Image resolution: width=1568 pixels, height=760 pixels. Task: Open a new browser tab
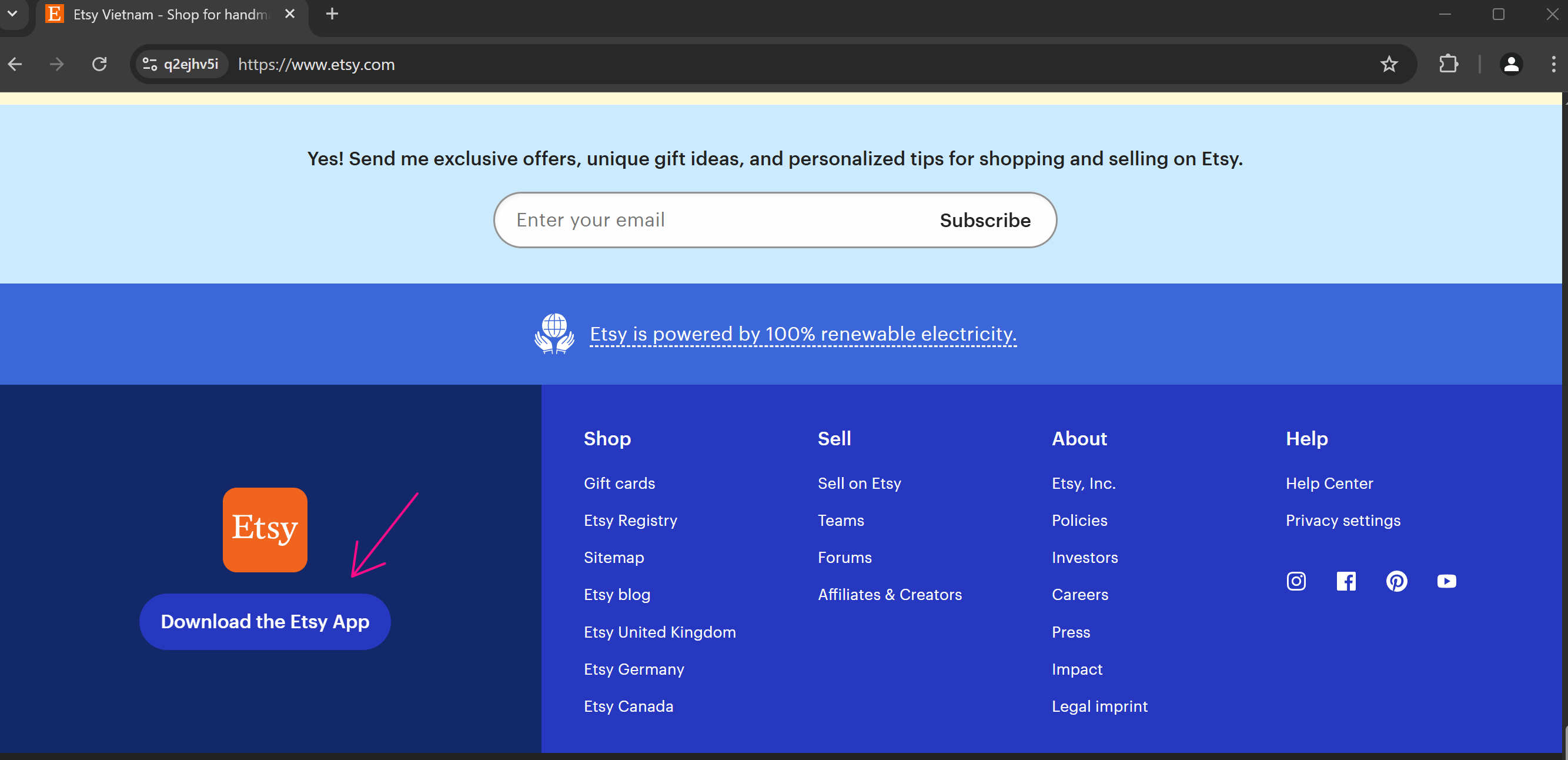(332, 14)
